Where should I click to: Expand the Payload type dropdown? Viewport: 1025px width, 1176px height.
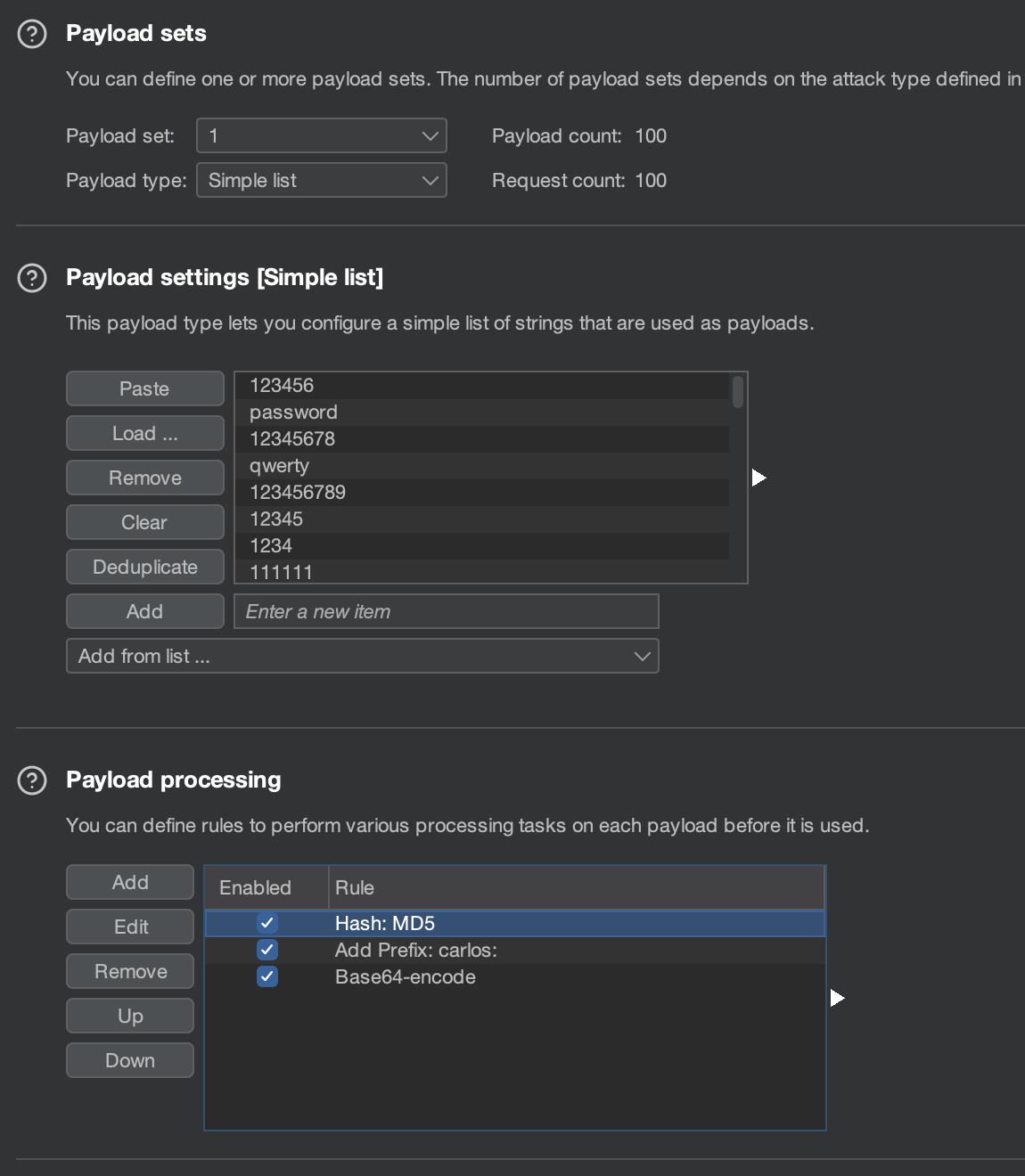[321, 181]
